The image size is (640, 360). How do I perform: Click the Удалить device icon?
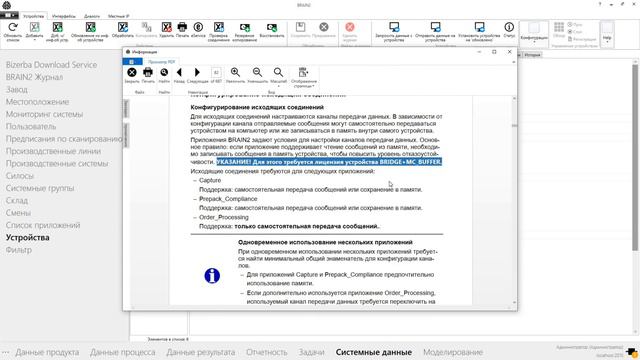(x=166, y=27)
